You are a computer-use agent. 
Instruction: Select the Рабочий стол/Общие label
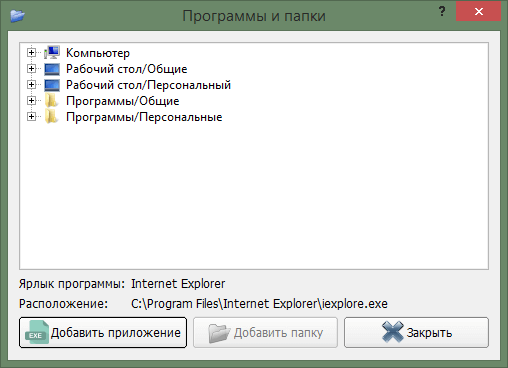(127, 69)
